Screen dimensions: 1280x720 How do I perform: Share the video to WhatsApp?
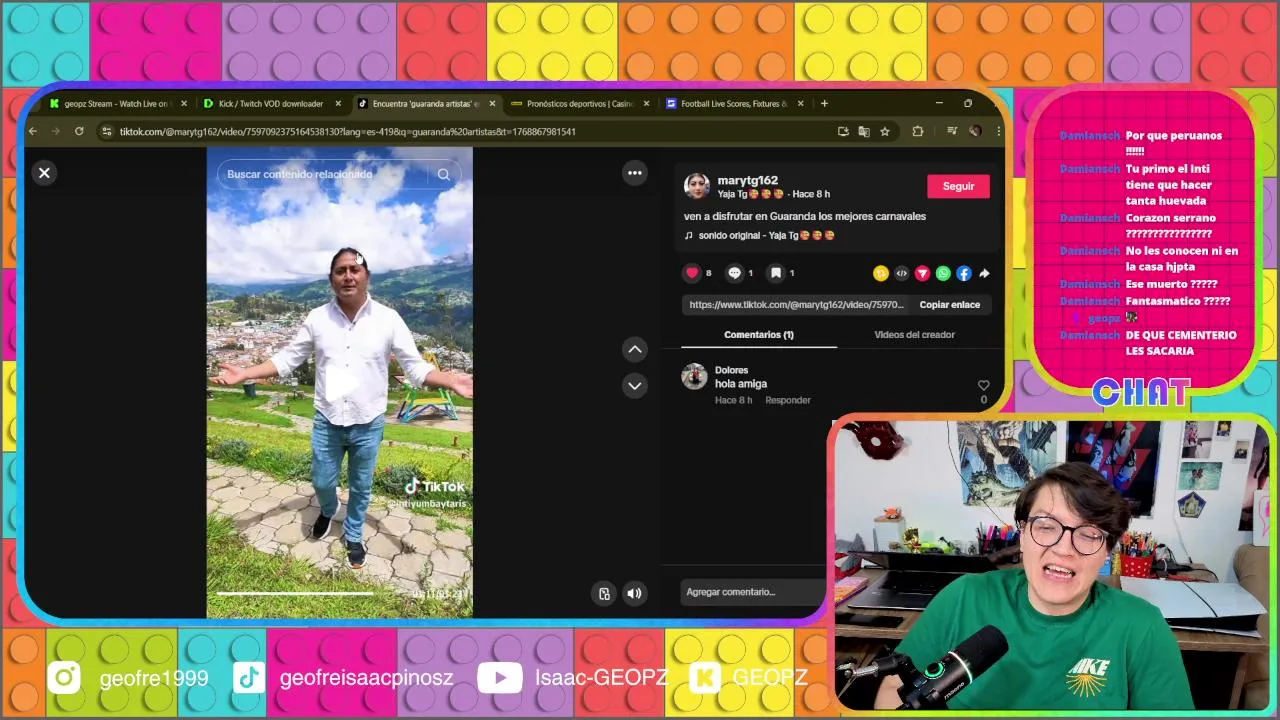pyautogui.click(x=943, y=273)
